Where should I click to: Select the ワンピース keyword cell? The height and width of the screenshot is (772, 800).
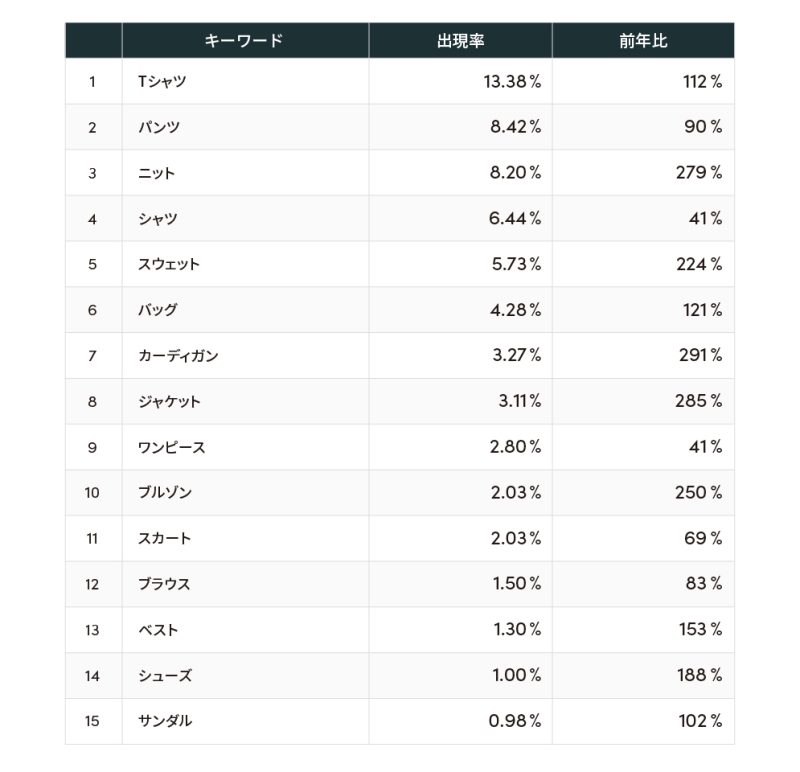point(172,447)
